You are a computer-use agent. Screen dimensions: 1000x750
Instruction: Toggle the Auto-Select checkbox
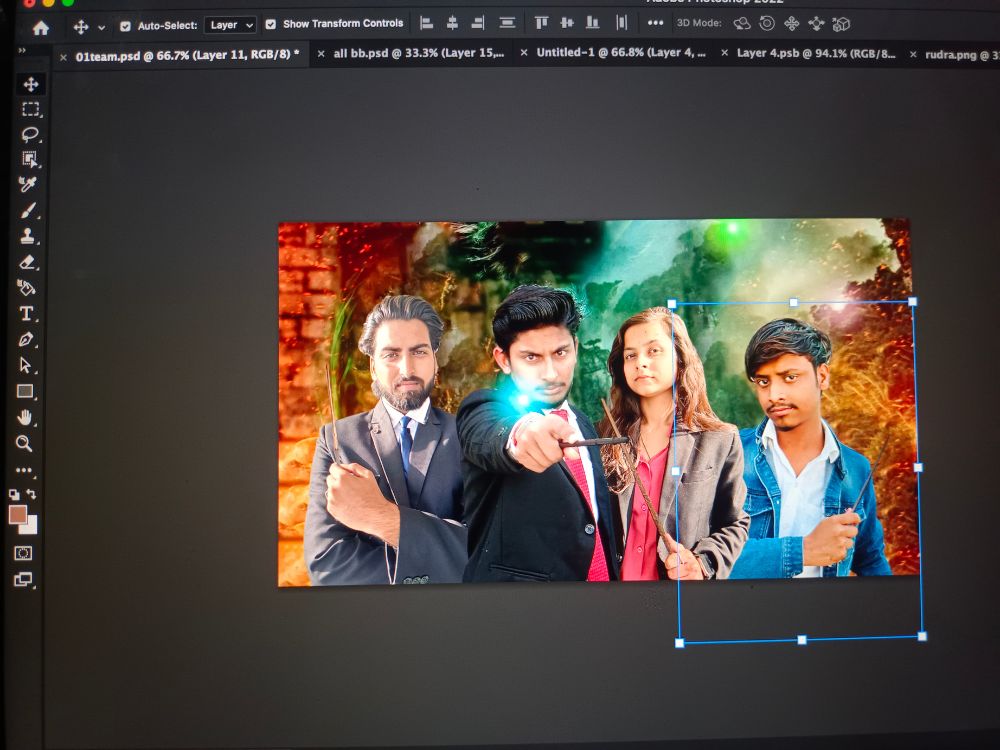click(125, 26)
